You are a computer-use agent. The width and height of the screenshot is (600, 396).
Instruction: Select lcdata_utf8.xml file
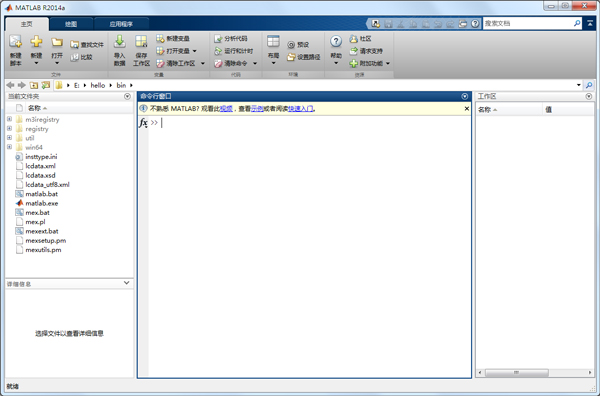tap(47, 184)
